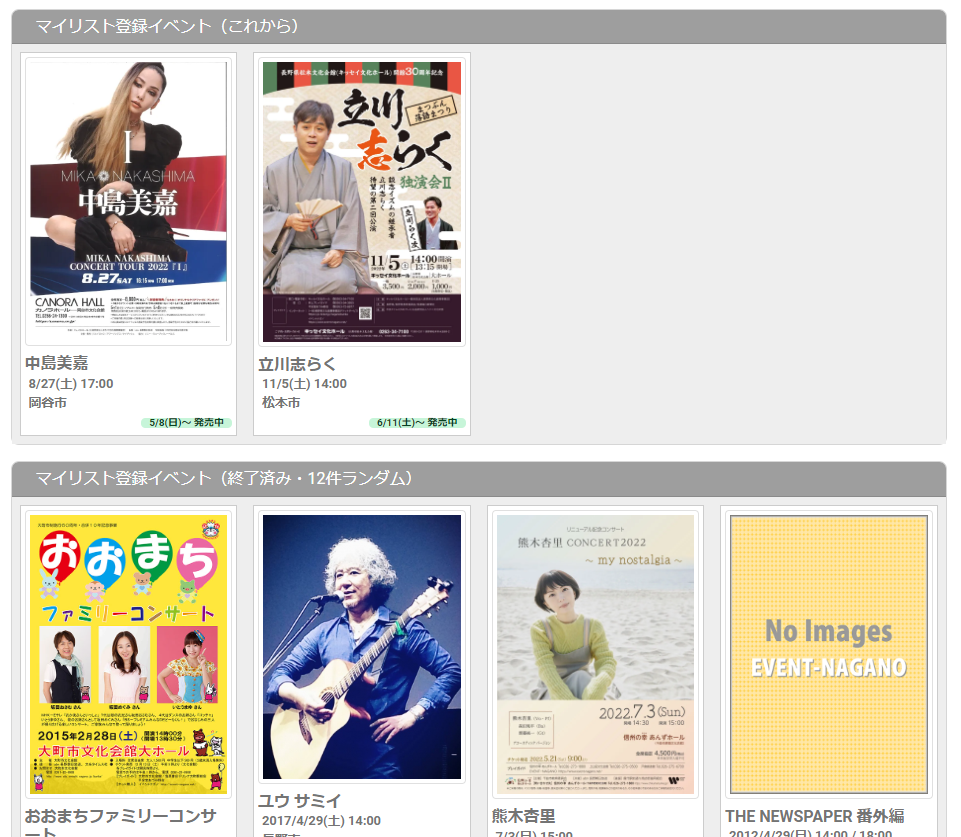This screenshot has height=837, width=961.
Task: Click the 立川志らく event title link
Action: pos(297,364)
